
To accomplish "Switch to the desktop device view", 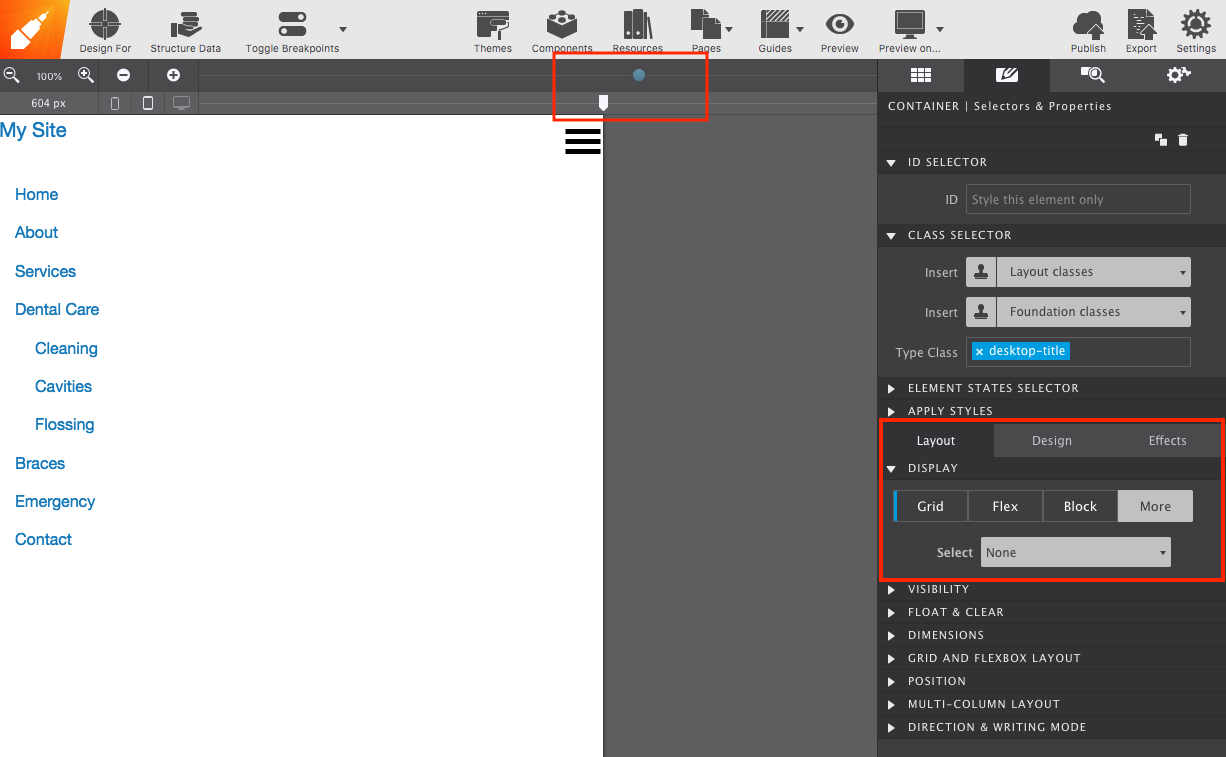I will (181, 103).
